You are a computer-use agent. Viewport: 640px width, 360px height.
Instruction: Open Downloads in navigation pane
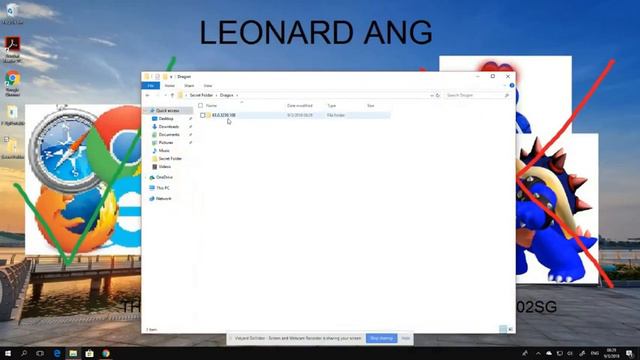point(169,127)
